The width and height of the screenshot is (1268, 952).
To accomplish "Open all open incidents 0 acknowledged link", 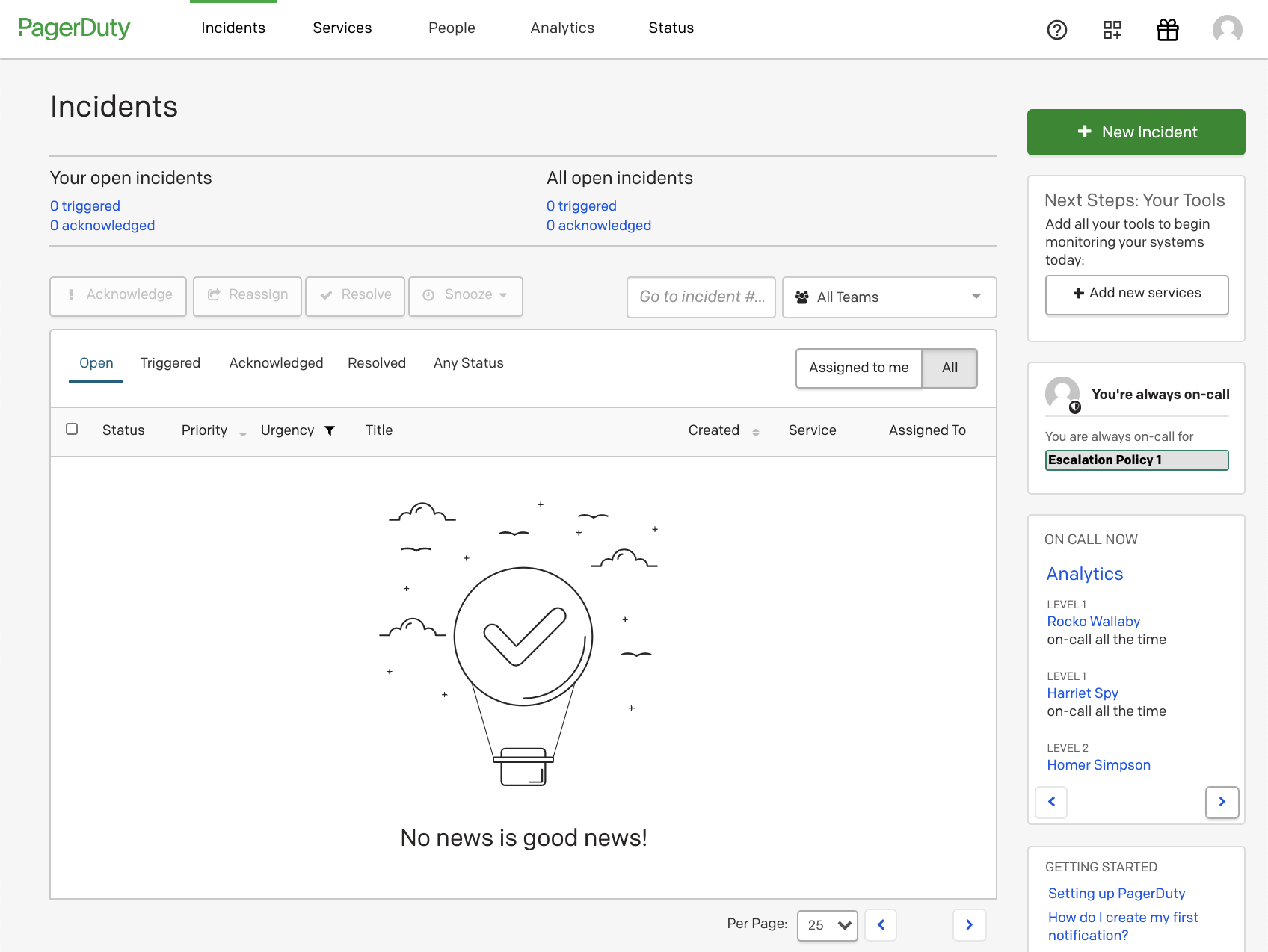I will (599, 226).
